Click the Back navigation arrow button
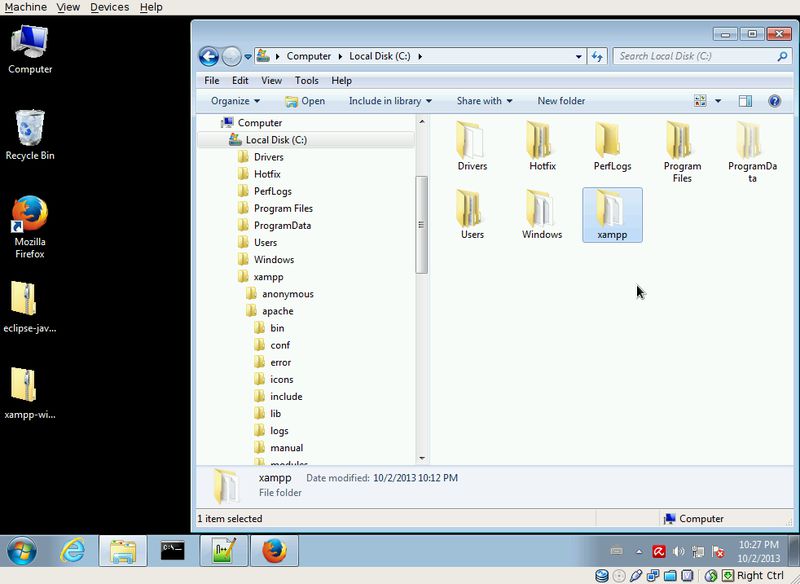Screen dimensions: 800x584 [208, 56]
